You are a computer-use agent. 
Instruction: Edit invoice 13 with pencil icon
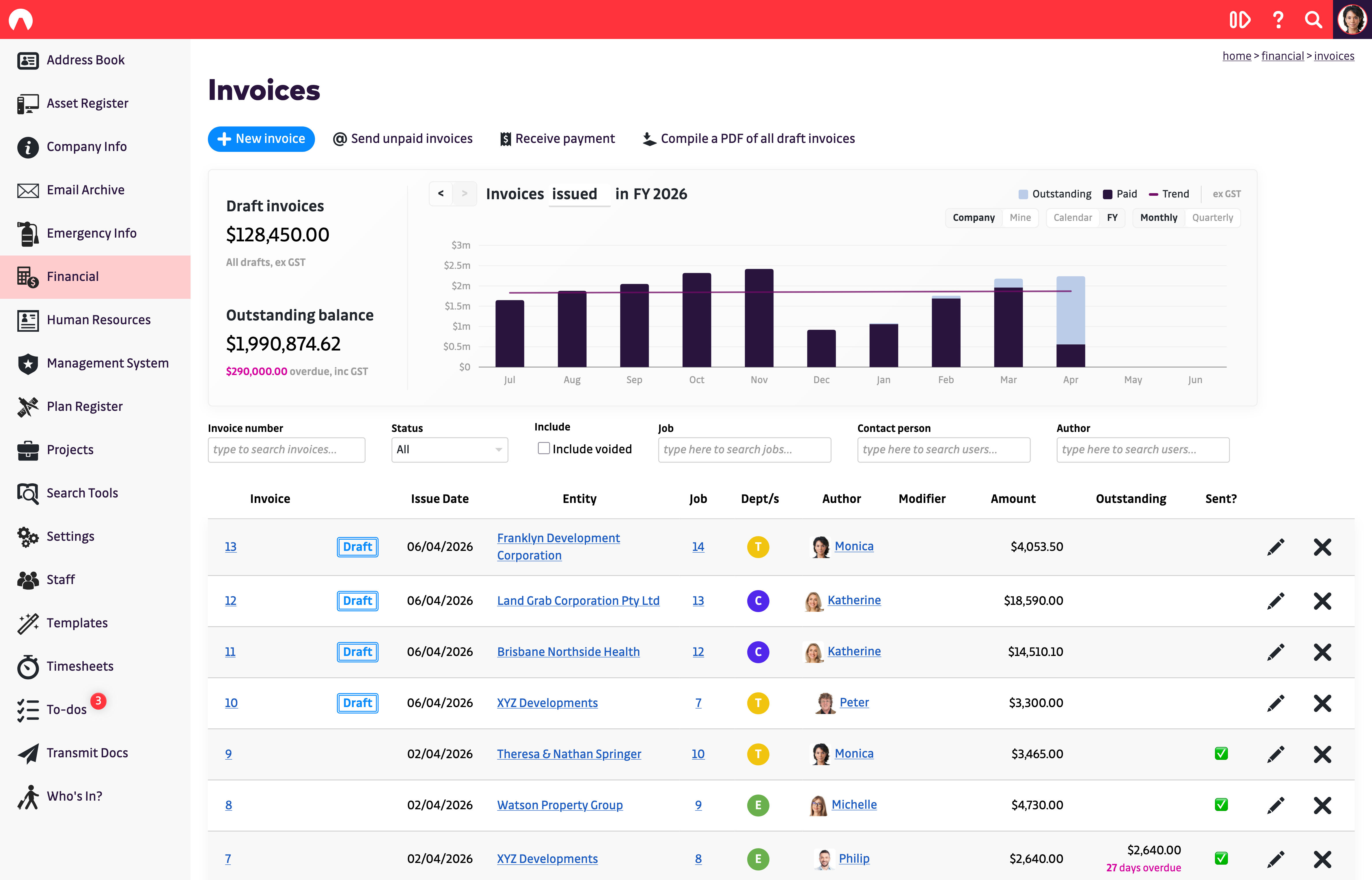(x=1276, y=547)
